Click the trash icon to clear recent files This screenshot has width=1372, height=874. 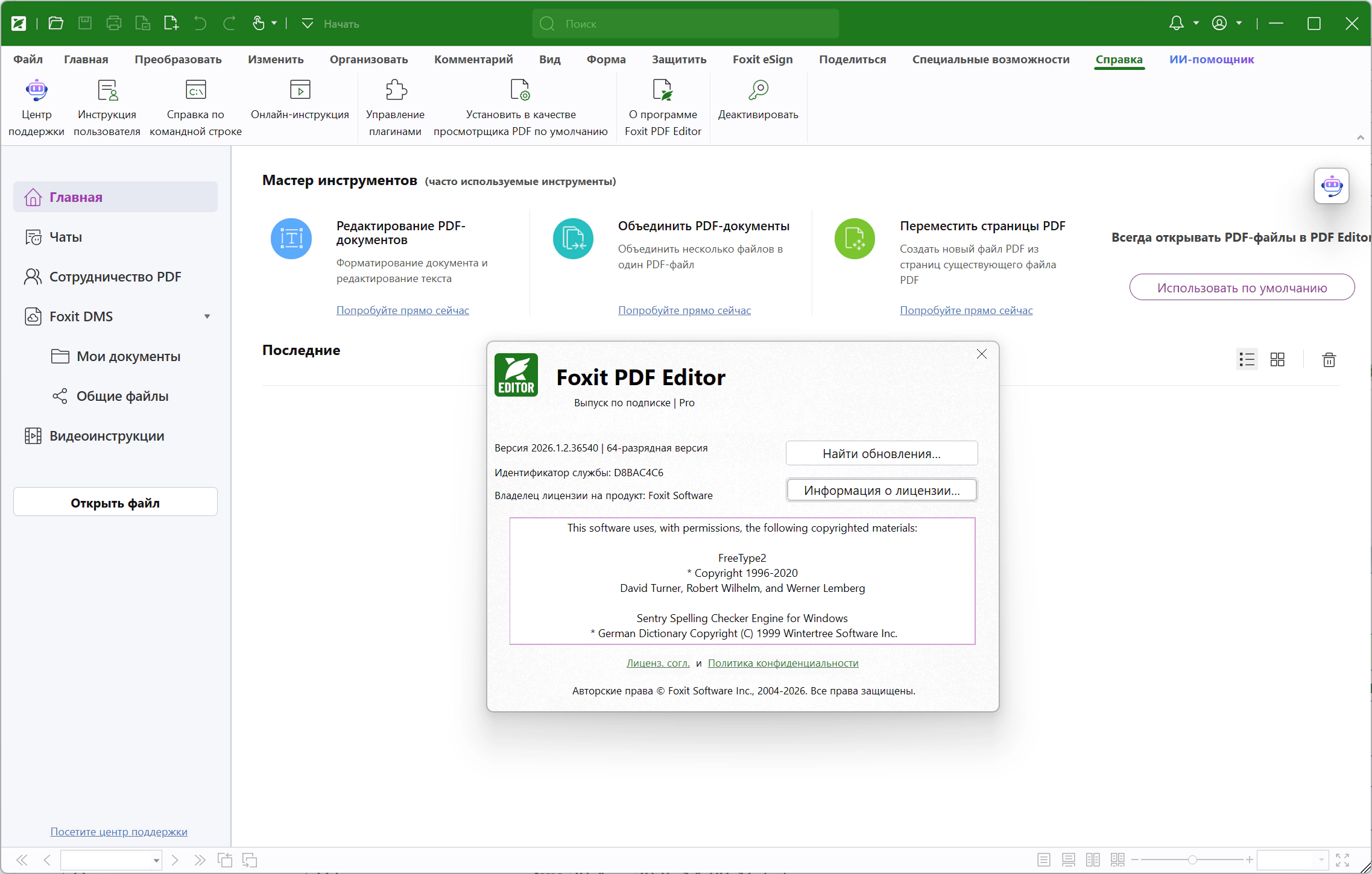click(1329, 360)
